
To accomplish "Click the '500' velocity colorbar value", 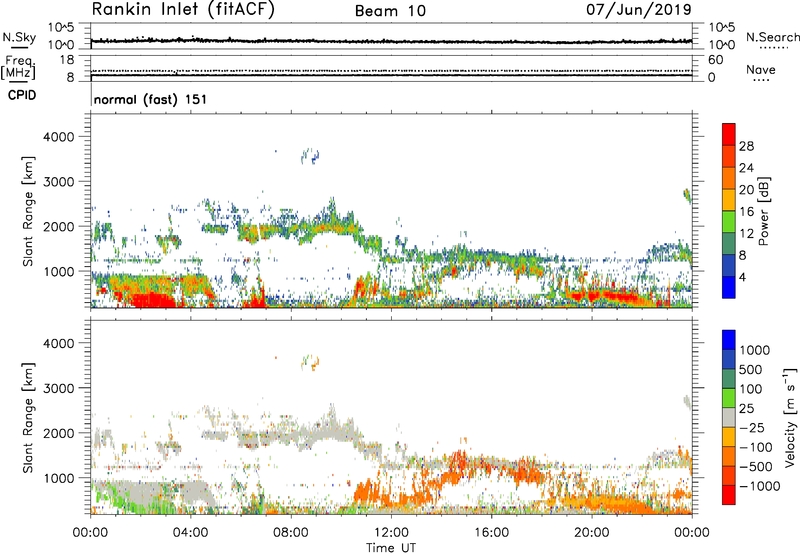I will tap(751, 370).
